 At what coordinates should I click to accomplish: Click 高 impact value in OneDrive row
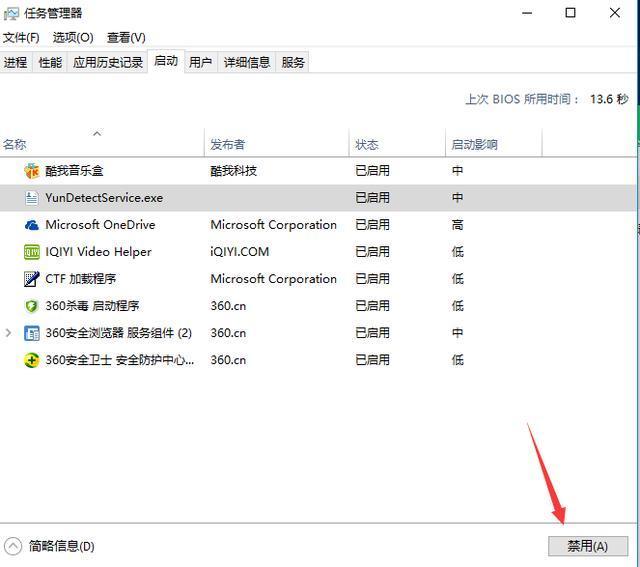(x=458, y=225)
